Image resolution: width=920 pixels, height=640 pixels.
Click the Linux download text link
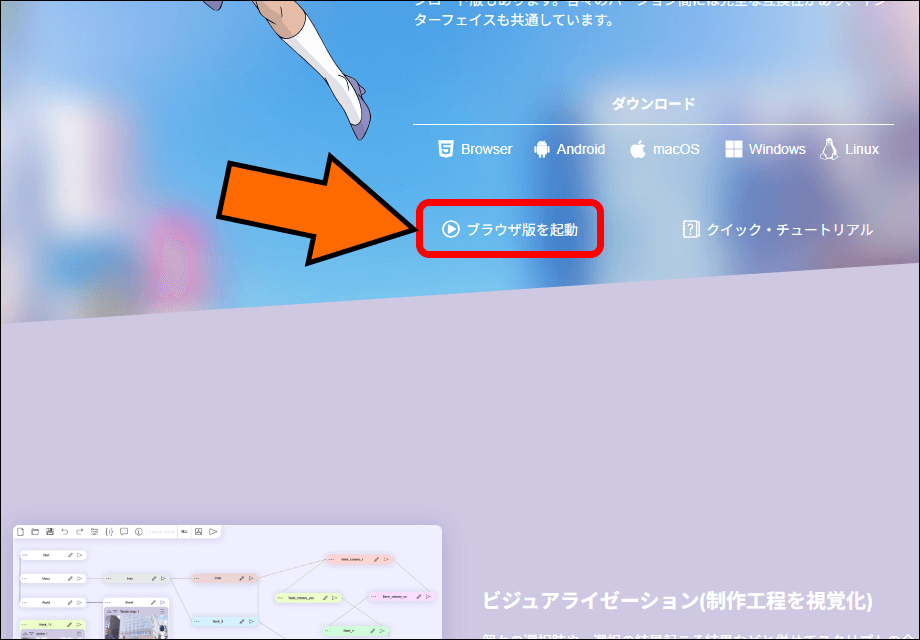[x=861, y=149]
